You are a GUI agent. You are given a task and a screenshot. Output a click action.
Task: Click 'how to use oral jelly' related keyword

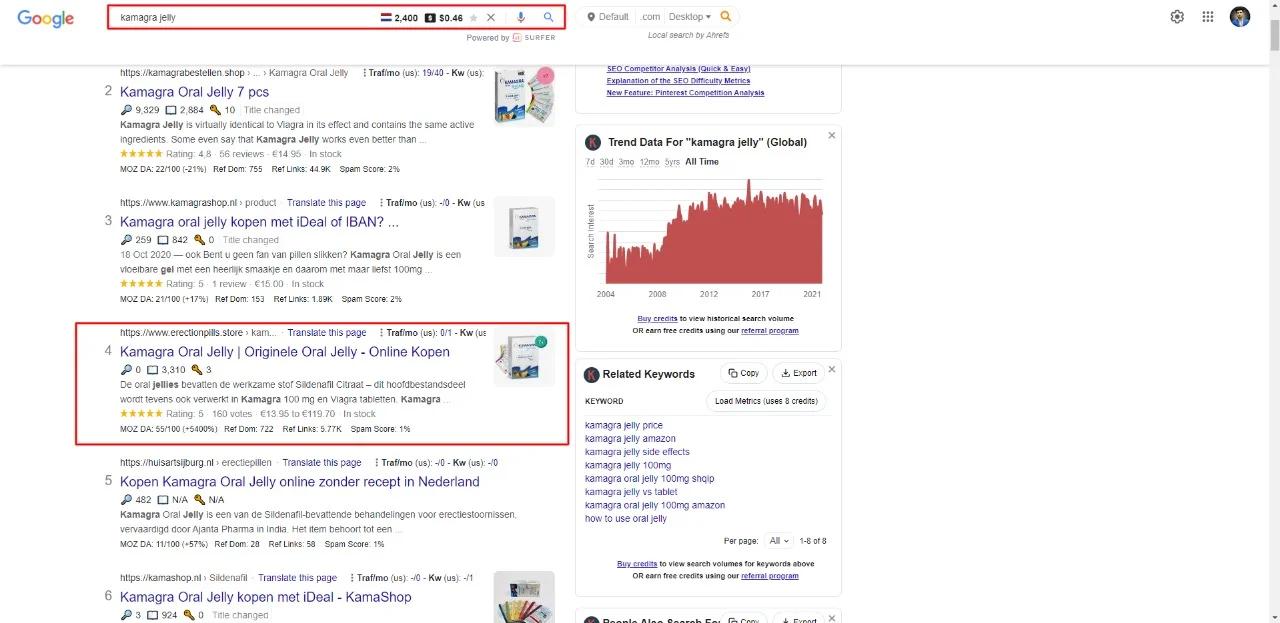click(x=626, y=519)
